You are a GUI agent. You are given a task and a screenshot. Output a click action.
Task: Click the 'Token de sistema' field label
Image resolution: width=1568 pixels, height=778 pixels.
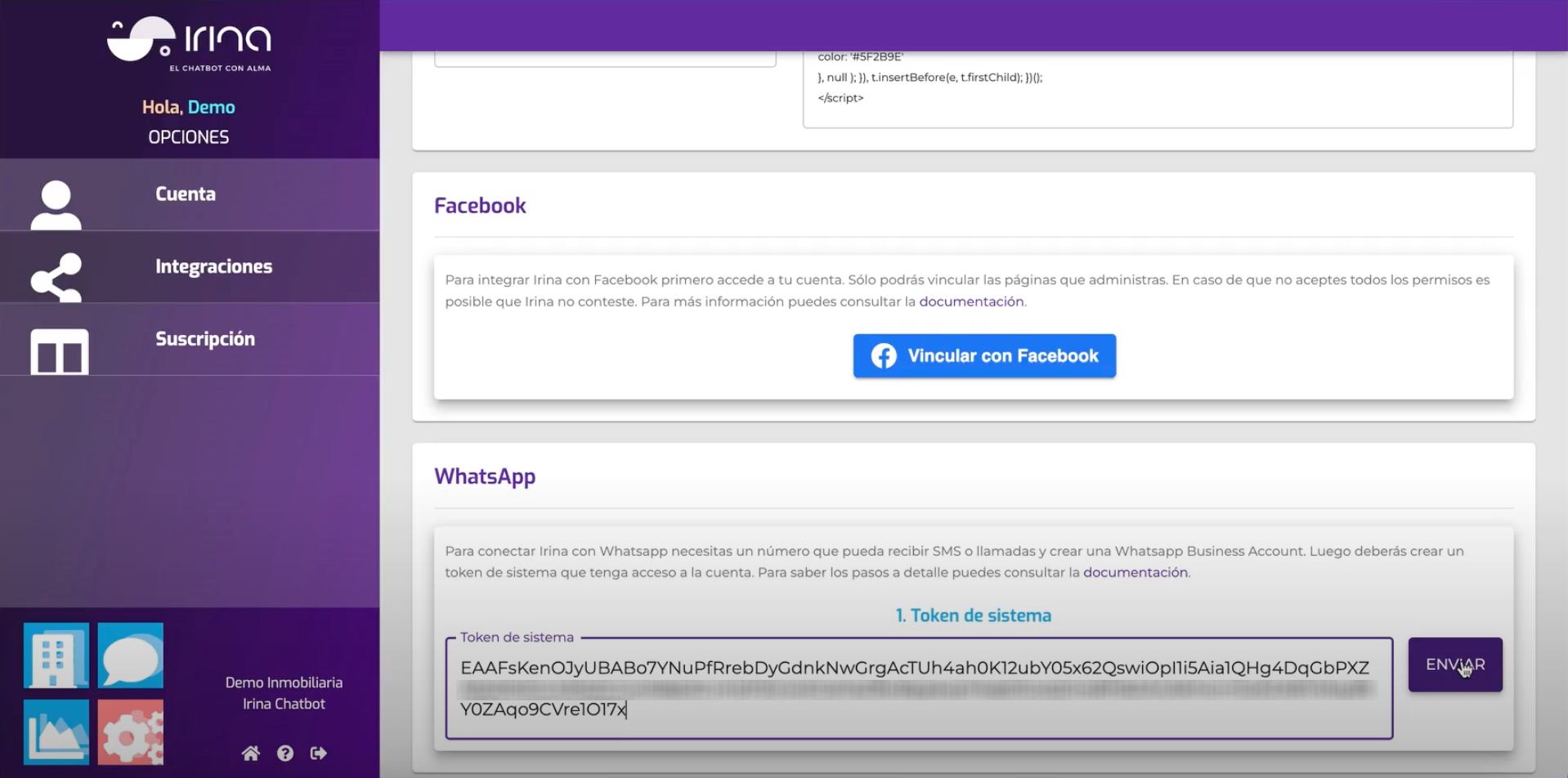[517, 637]
